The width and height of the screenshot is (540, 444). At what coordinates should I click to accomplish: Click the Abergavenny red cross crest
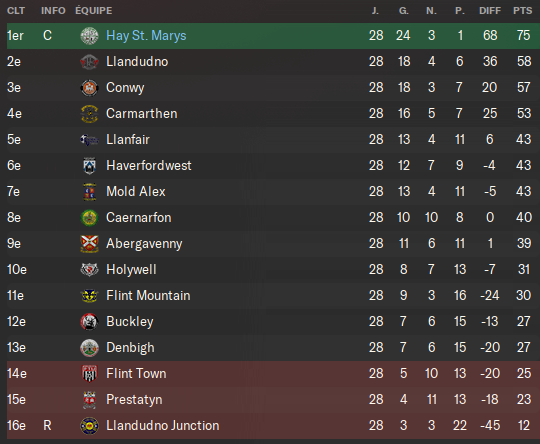coord(89,244)
